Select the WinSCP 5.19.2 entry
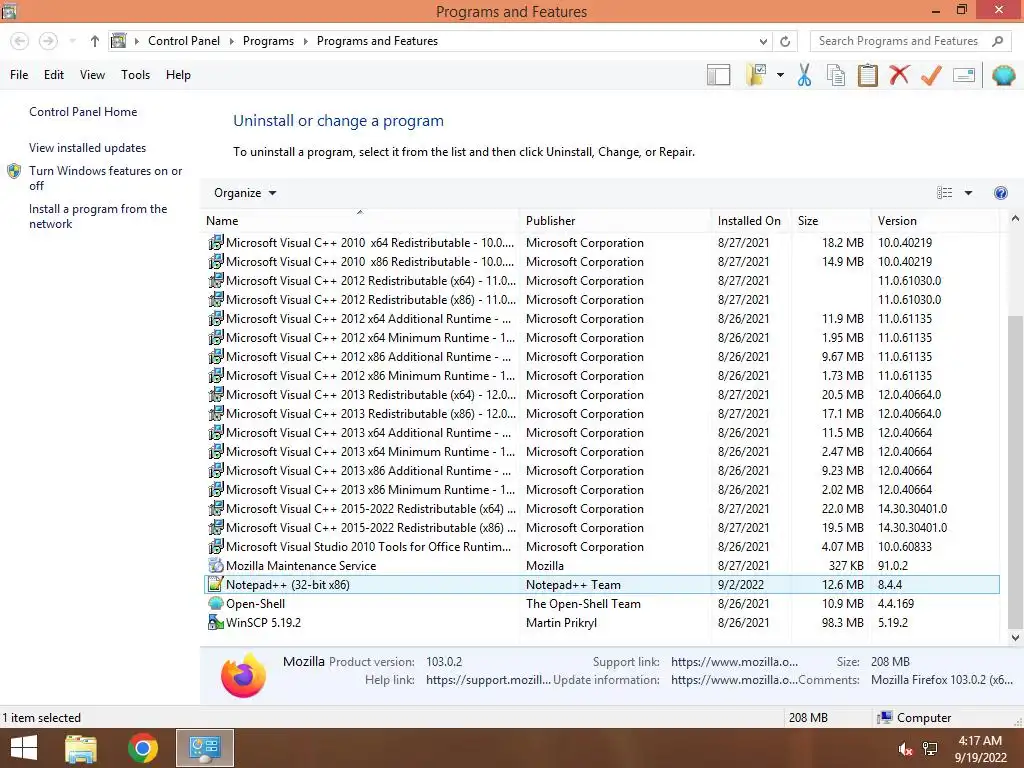The width and height of the screenshot is (1024, 768). pos(601,622)
